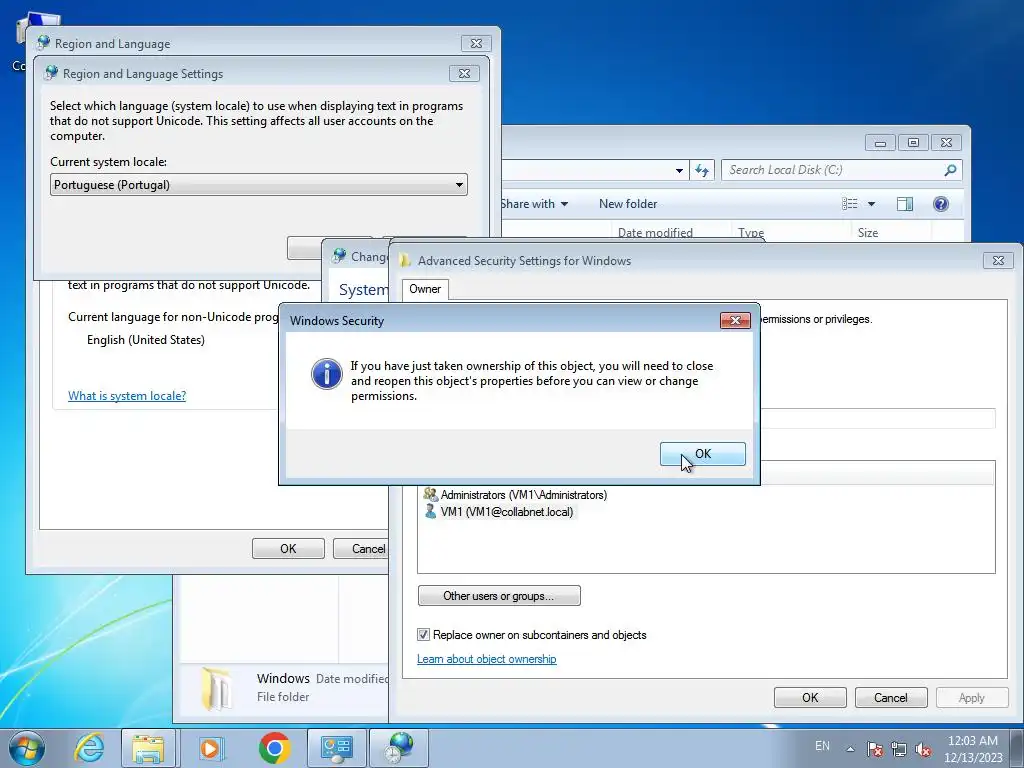Click the Search Local Disk (C:) field

tap(833, 170)
